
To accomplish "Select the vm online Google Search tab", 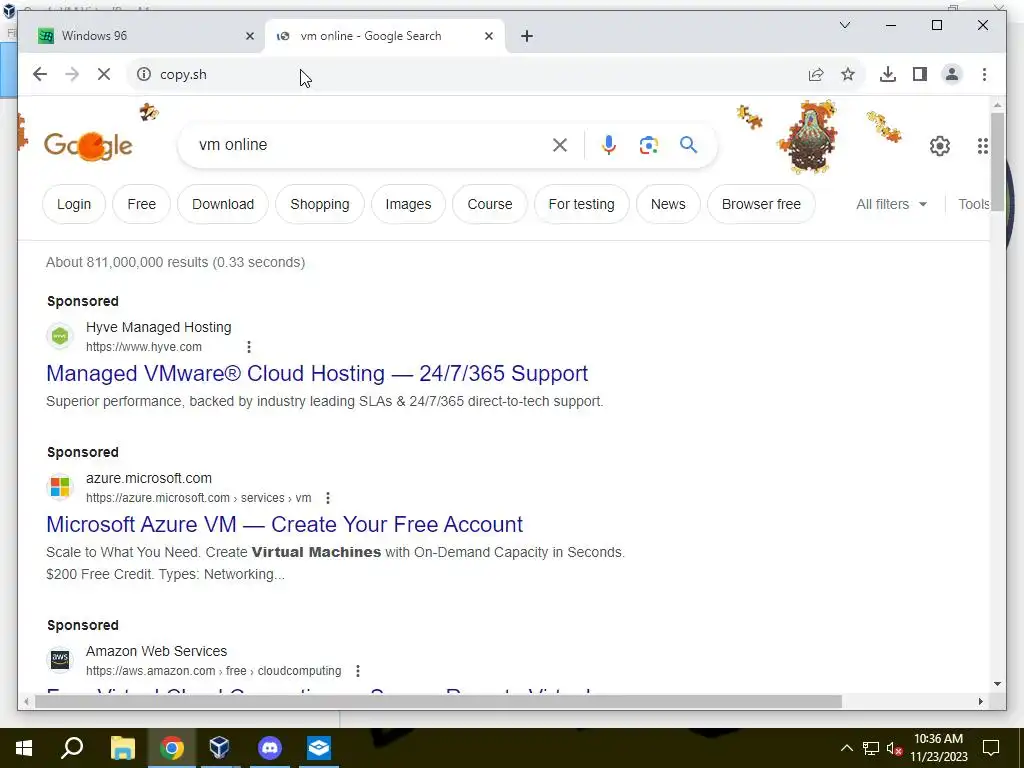I will coord(385,36).
